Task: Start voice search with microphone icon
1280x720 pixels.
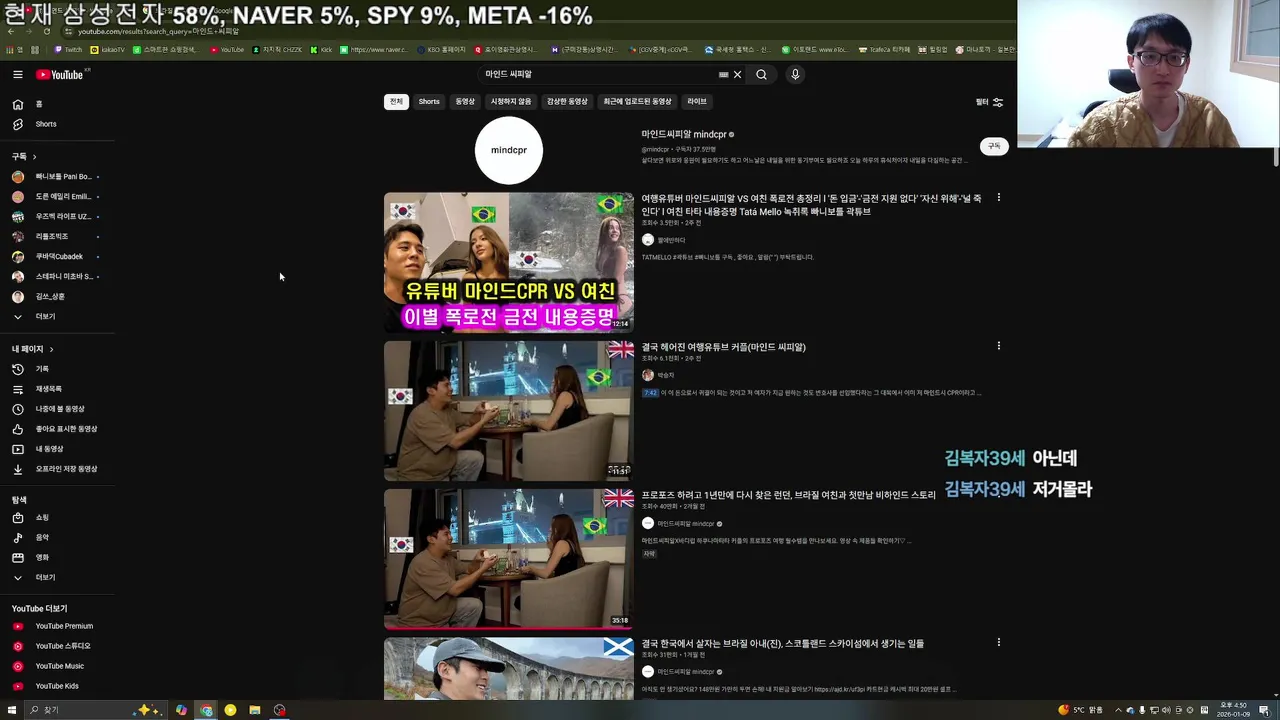Action: (795, 75)
